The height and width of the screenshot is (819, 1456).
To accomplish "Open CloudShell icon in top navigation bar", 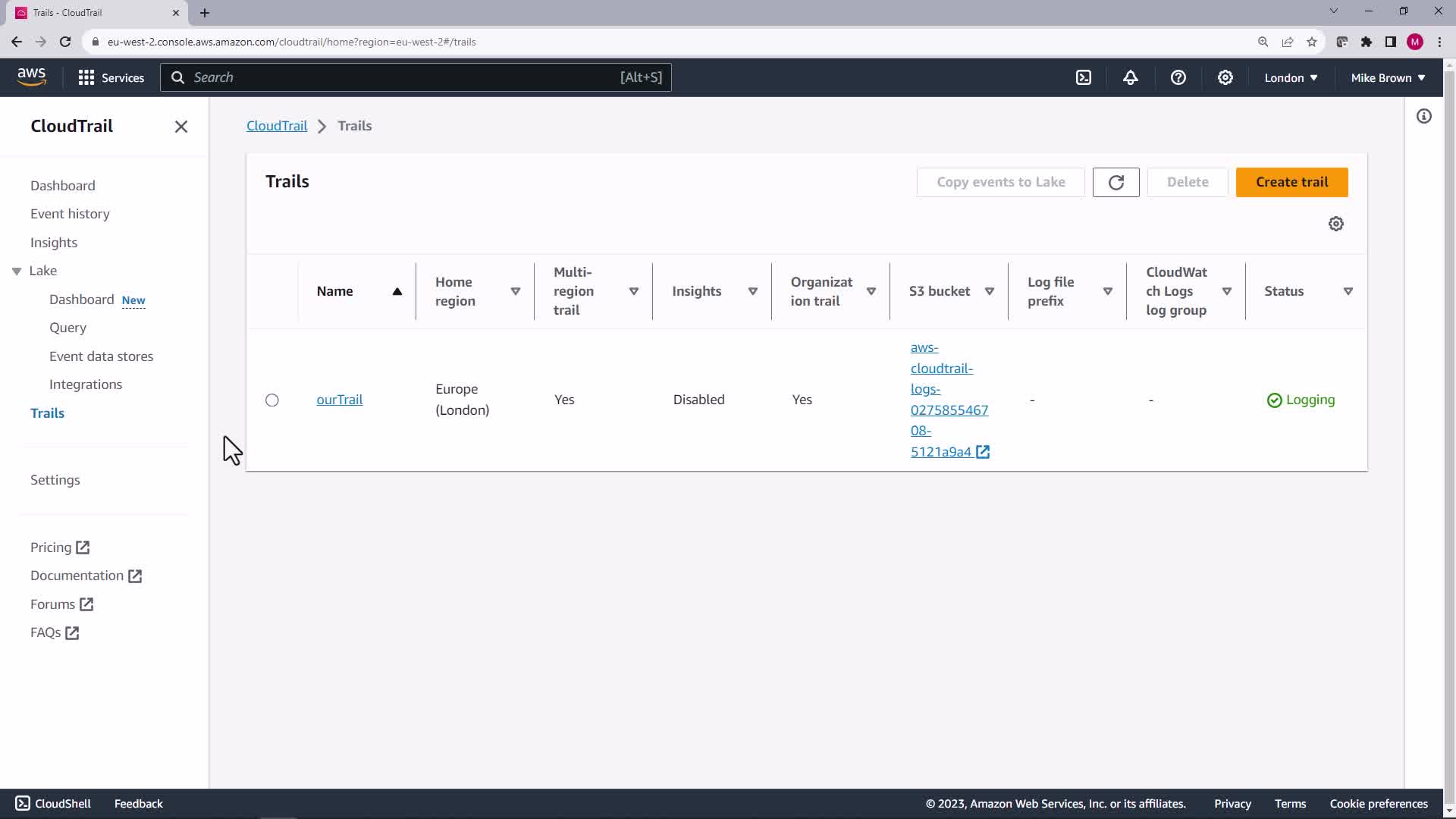I will click(1084, 77).
